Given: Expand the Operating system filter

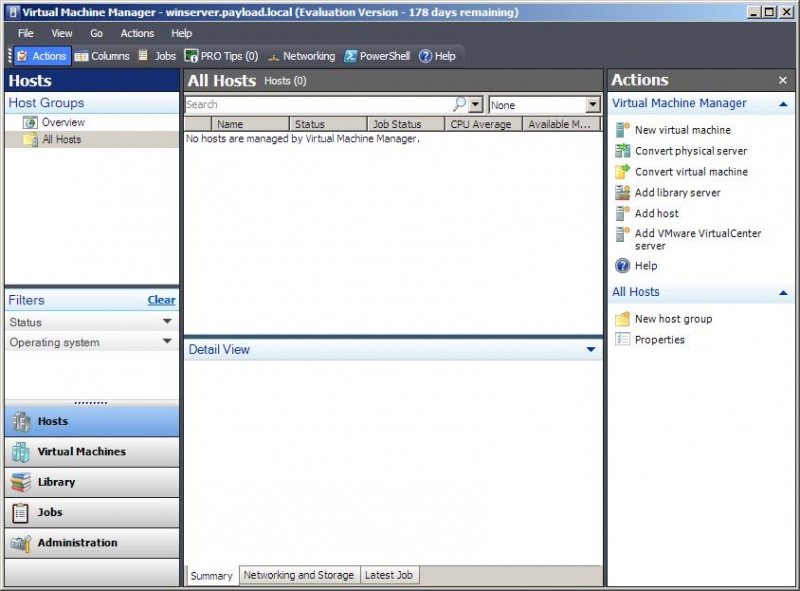Looking at the screenshot, I should tap(167, 342).
